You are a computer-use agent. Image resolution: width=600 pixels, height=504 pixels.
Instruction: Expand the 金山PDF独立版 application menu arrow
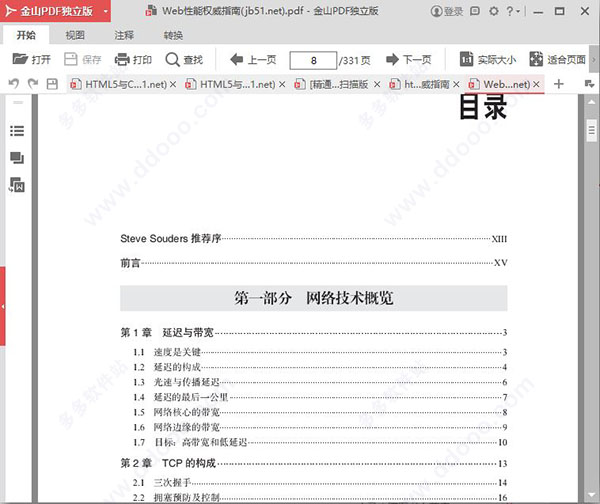click(106, 11)
